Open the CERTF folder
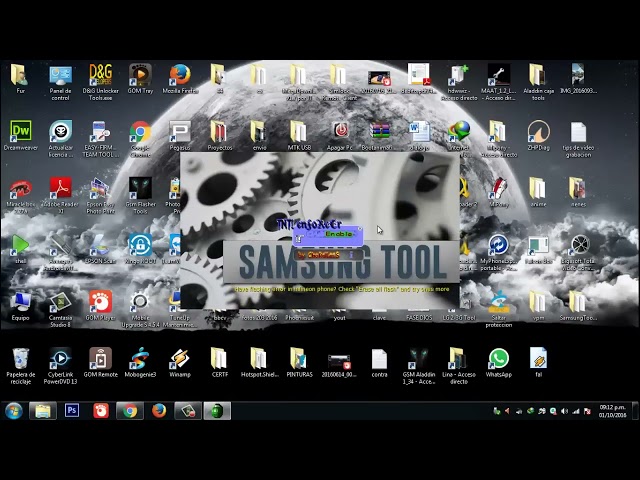 pos(220,362)
